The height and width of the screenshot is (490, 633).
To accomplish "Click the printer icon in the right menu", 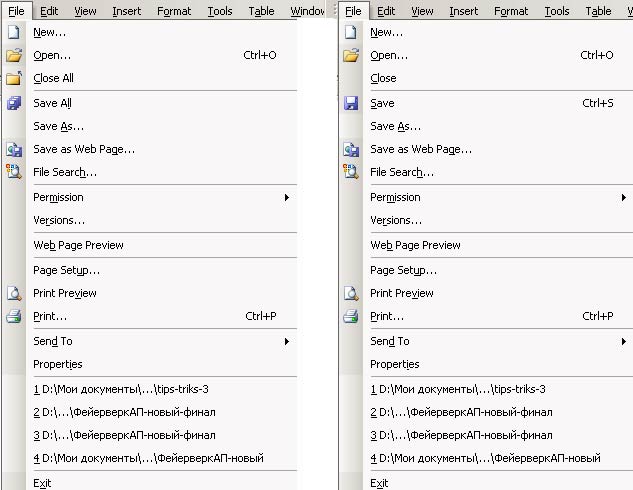I will coord(351,316).
